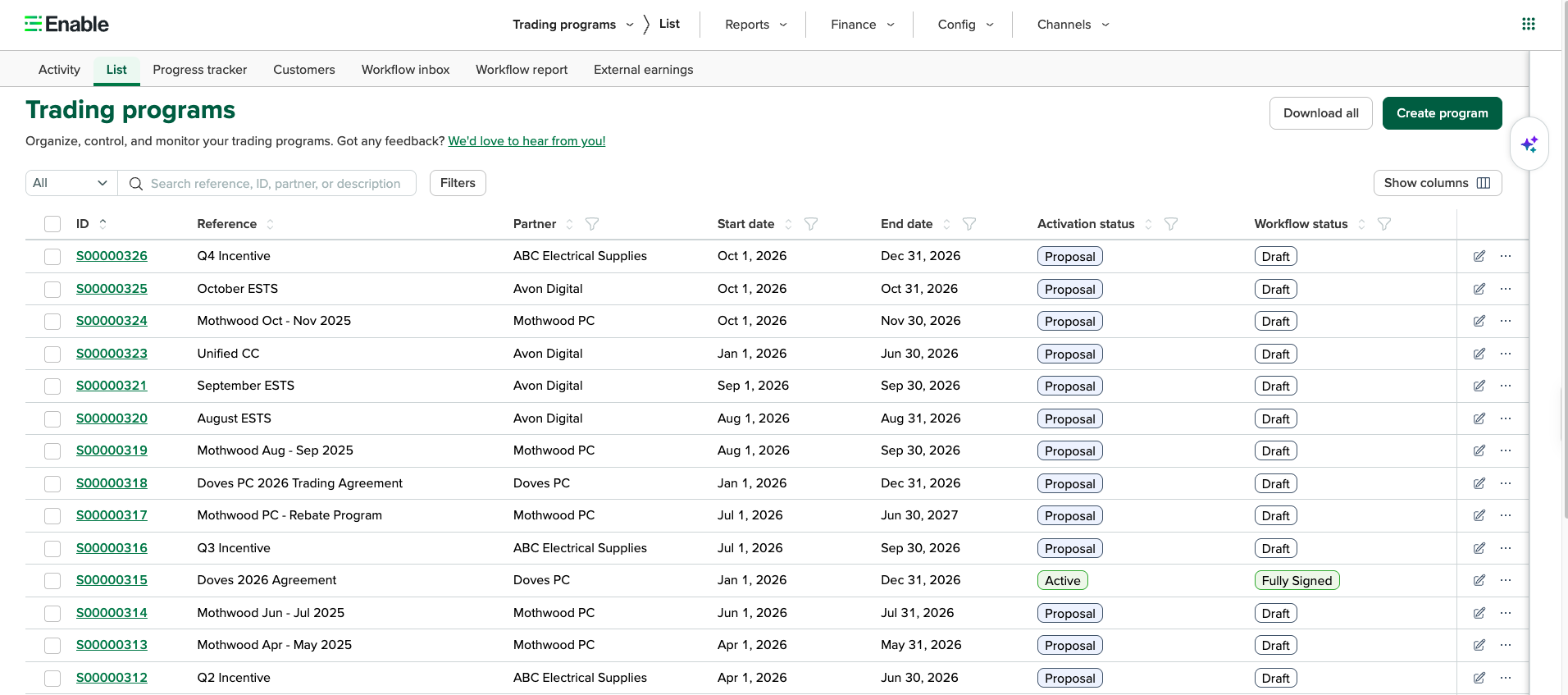This screenshot has height=695, width=1568.
Task: Open the Show columns selector
Action: click(1438, 183)
